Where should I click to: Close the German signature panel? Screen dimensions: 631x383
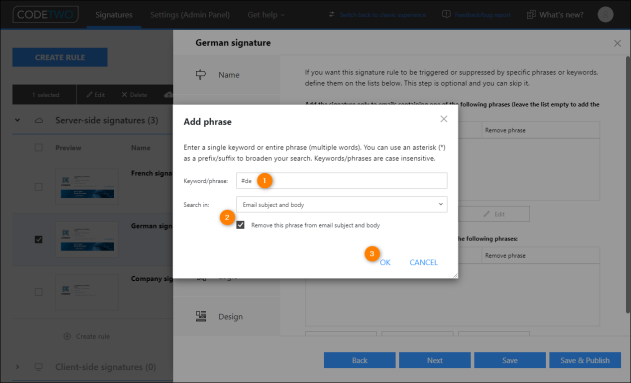click(617, 43)
